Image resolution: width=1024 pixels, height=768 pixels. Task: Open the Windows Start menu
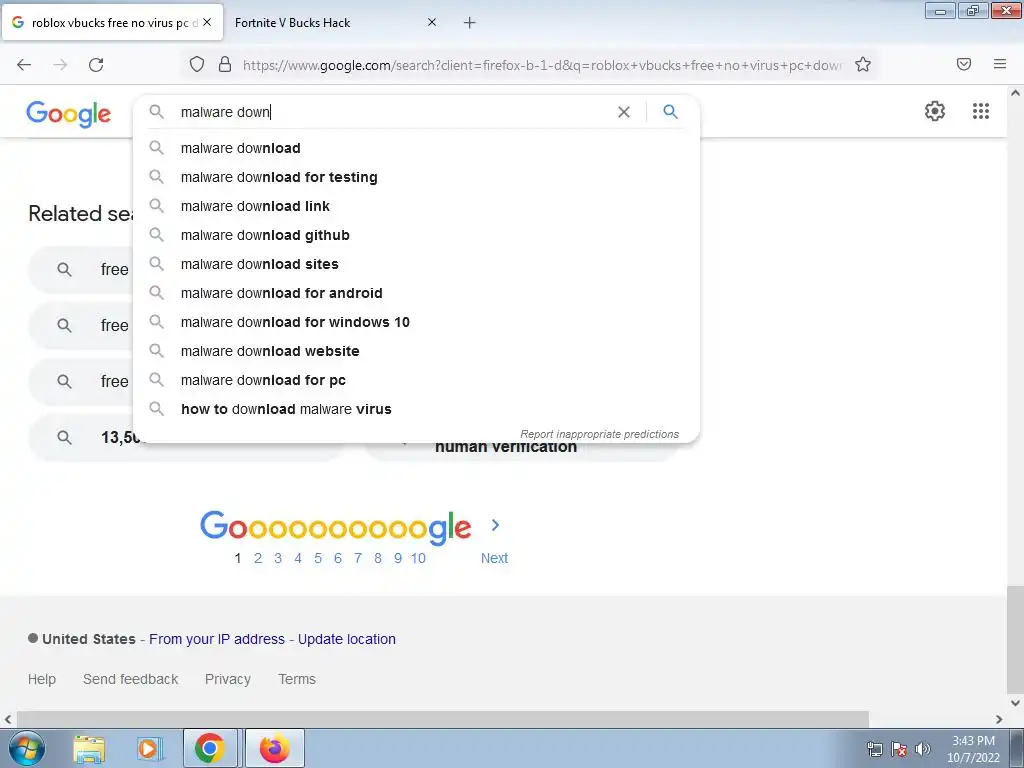[26, 748]
